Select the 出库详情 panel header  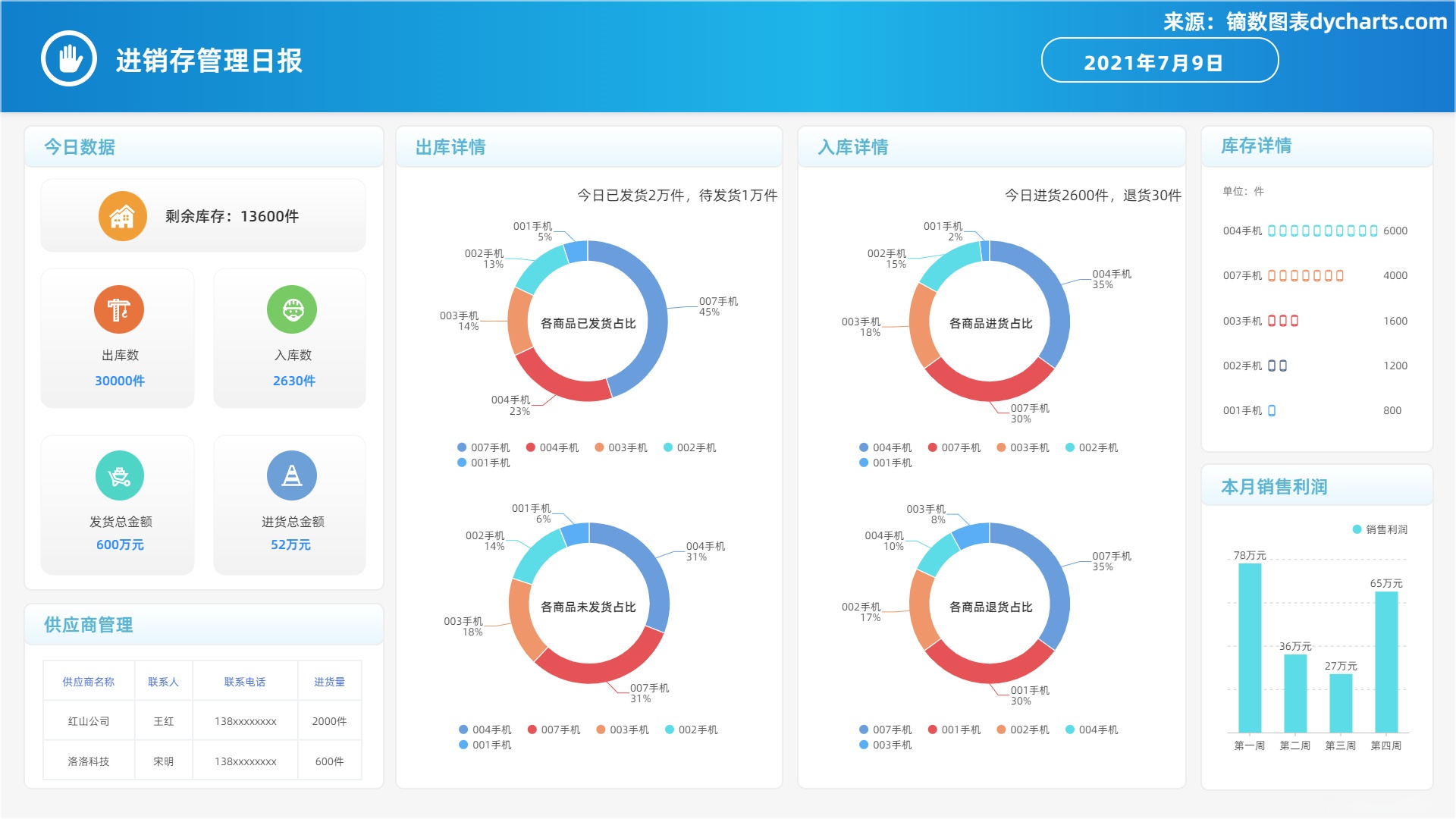450,147
